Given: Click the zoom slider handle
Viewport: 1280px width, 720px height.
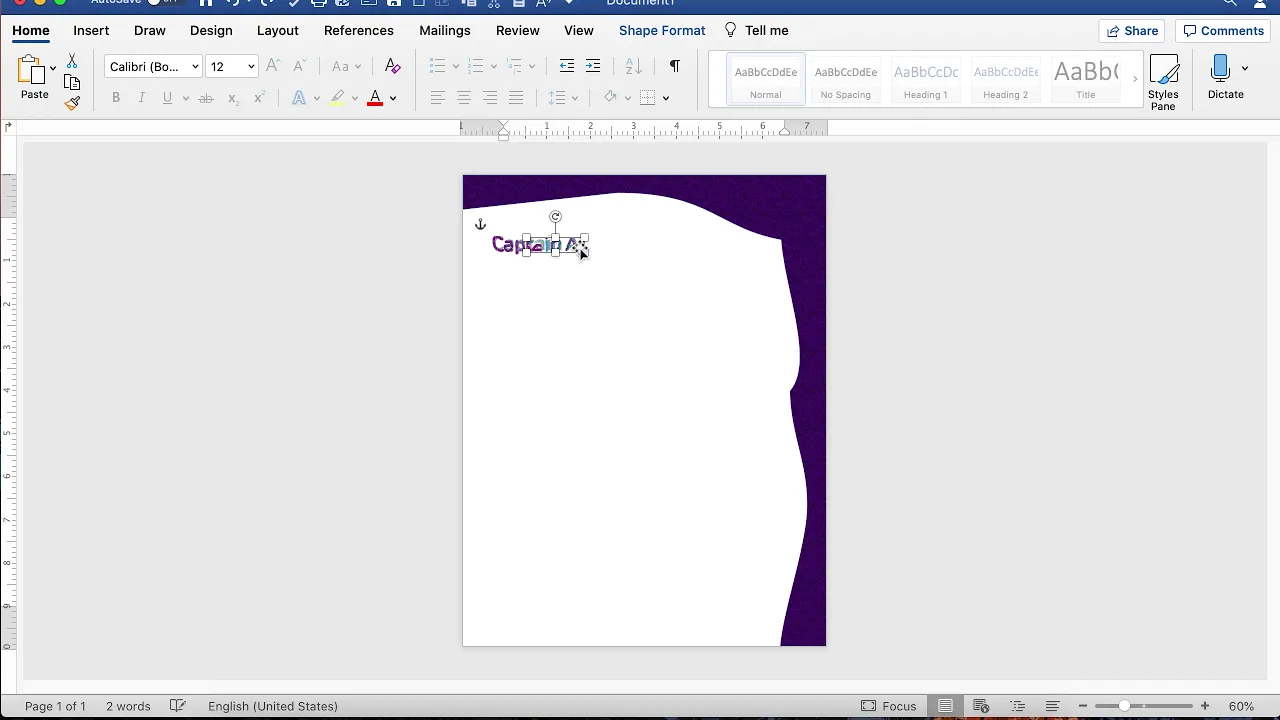Looking at the screenshot, I should (1124, 706).
